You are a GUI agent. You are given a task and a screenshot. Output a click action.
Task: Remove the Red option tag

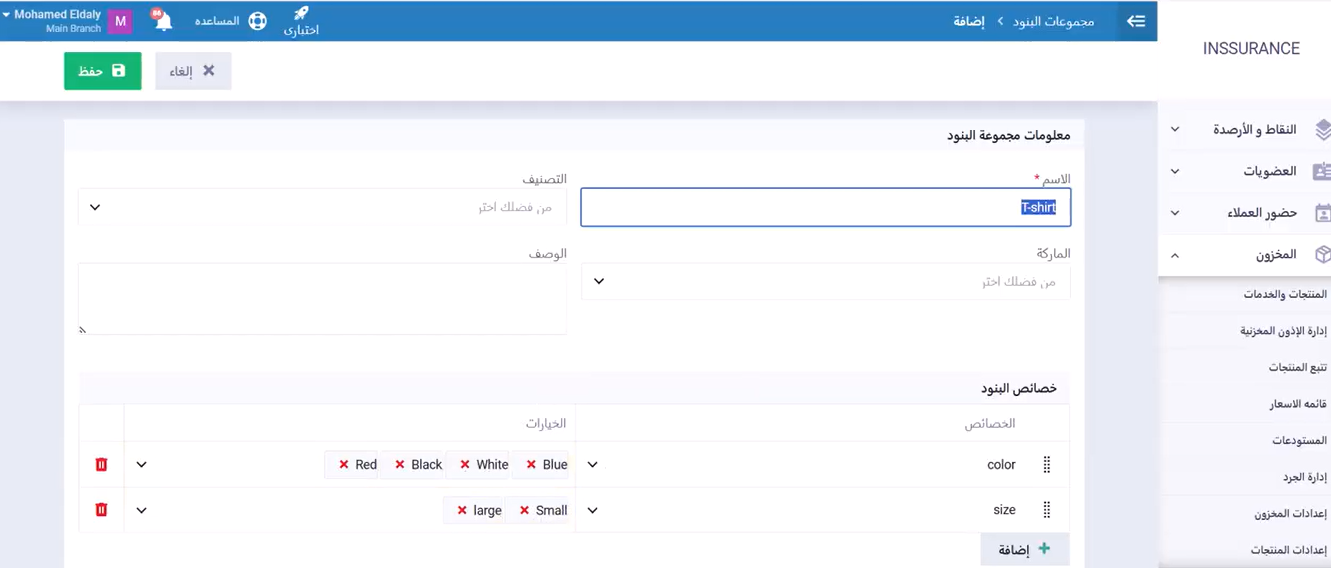pos(344,465)
